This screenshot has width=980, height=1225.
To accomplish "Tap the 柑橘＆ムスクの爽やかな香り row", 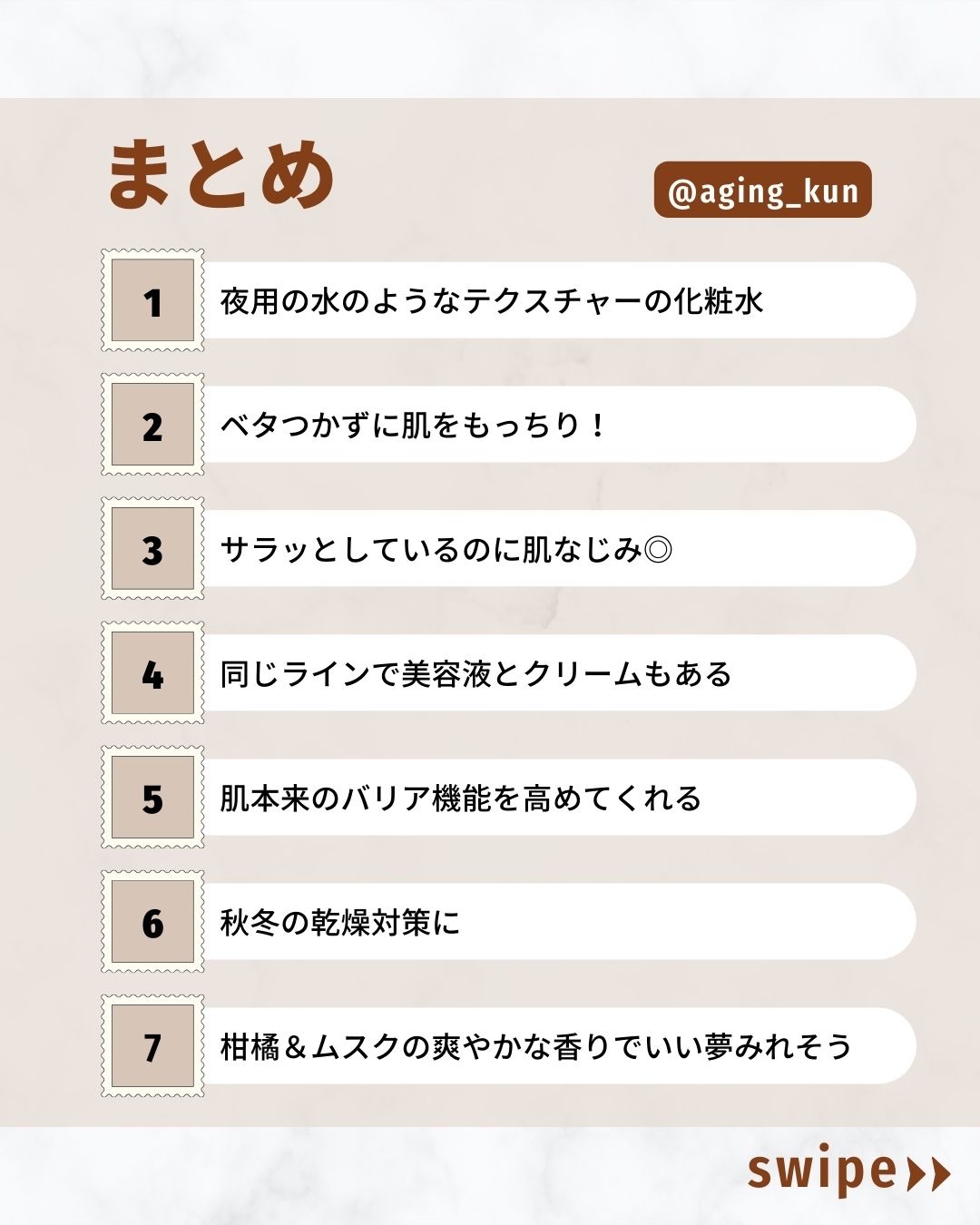I will (x=535, y=1047).
